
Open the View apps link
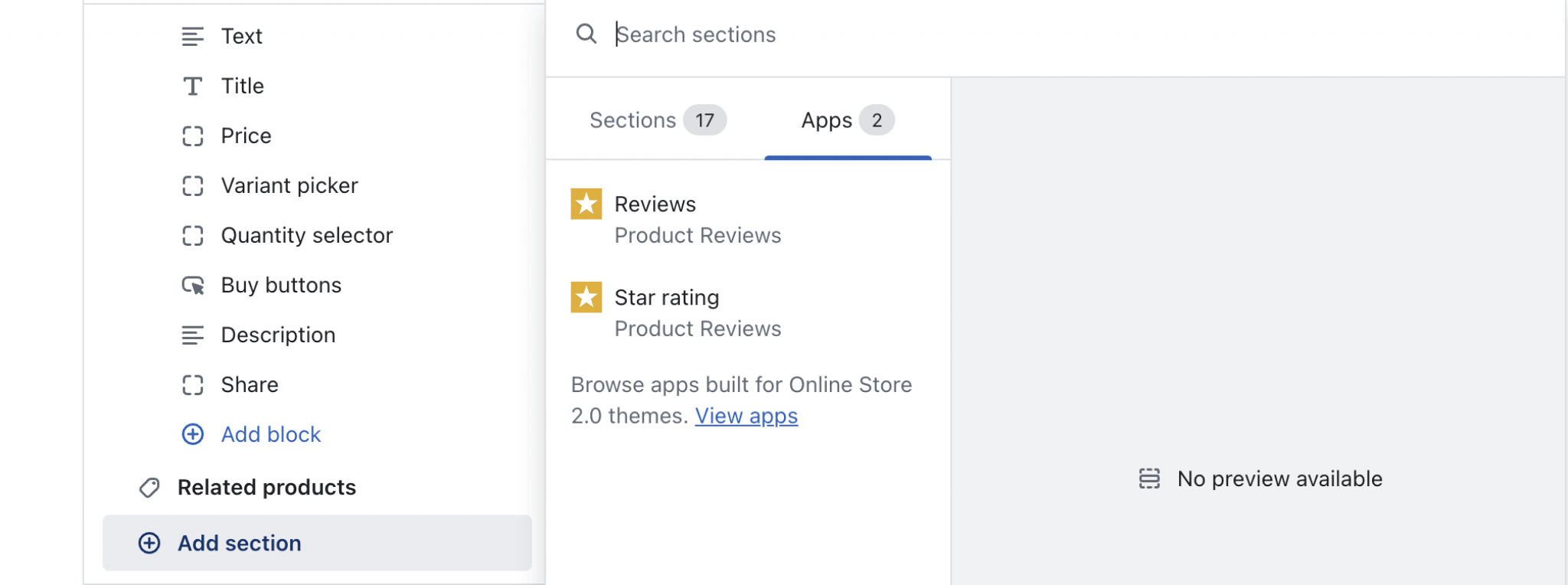pos(746,416)
